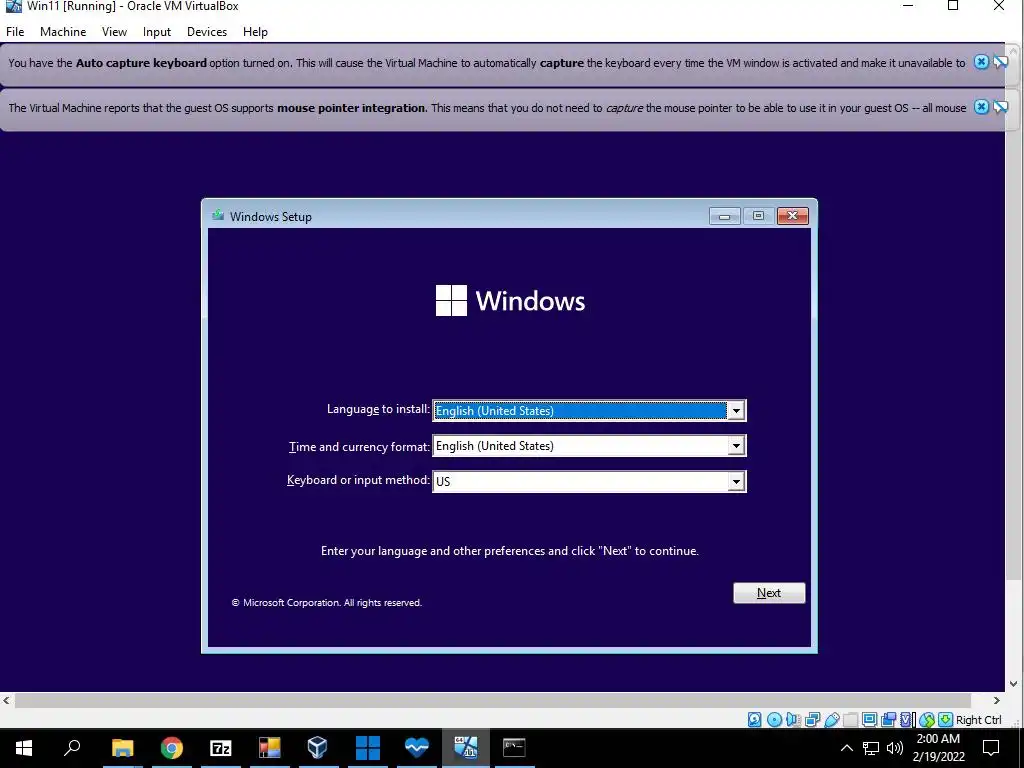Click the clock showing 2:00 AM
The image size is (1024, 768).
pos(938,748)
